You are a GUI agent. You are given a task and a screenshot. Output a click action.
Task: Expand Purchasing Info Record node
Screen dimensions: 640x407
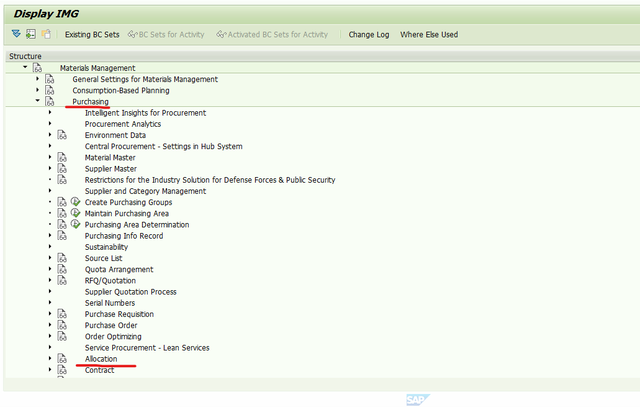pos(50,235)
